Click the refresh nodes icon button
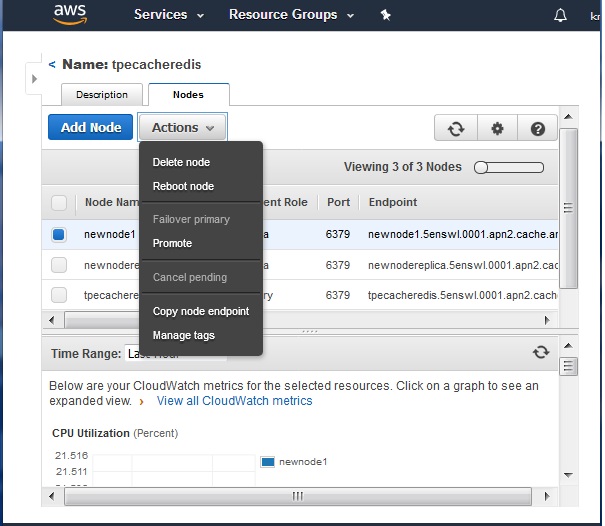The height and width of the screenshot is (526, 605). pyautogui.click(x=455, y=128)
